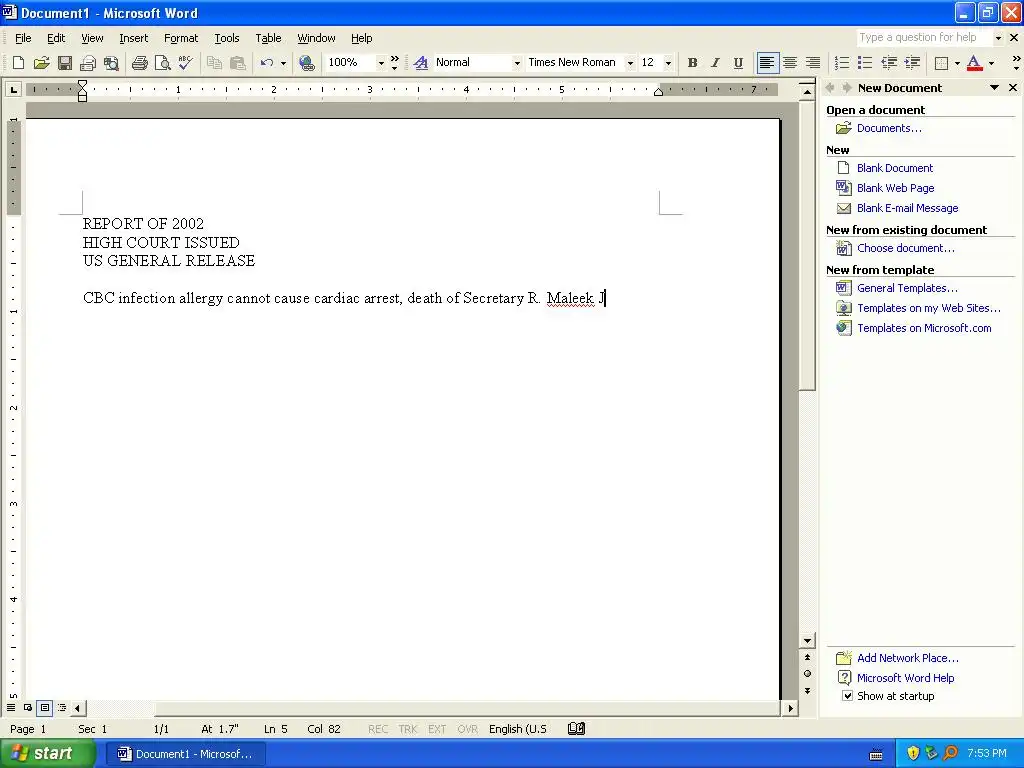Open the New Document task pane menu arrow
This screenshot has width=1024, height=768.
[994, 88]
